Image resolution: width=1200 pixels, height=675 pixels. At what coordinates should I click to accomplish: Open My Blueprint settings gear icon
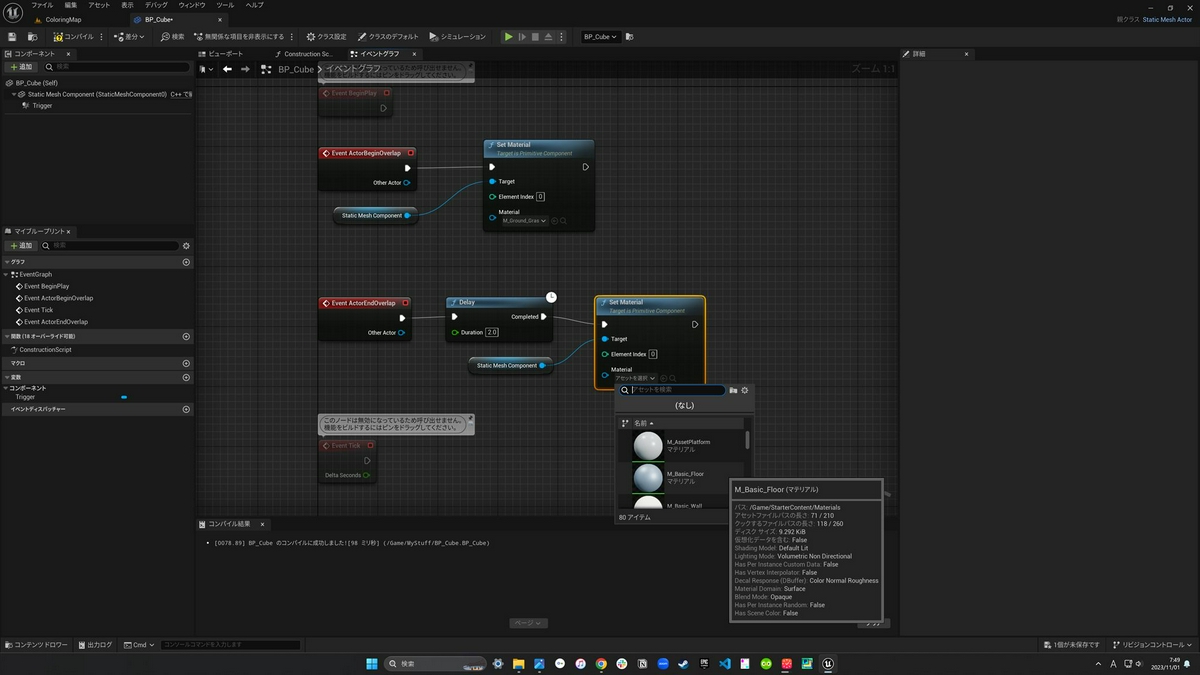(x=186, y=245)
